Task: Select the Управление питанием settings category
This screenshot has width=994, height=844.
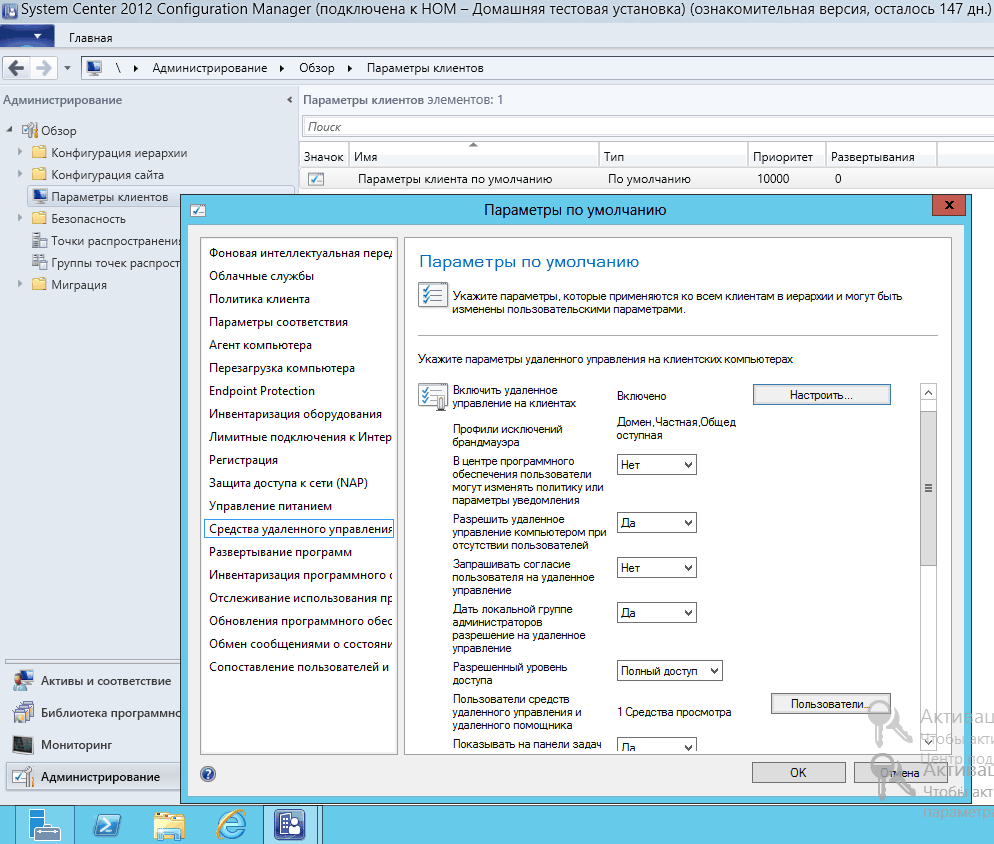Action: tap(299, 506)
